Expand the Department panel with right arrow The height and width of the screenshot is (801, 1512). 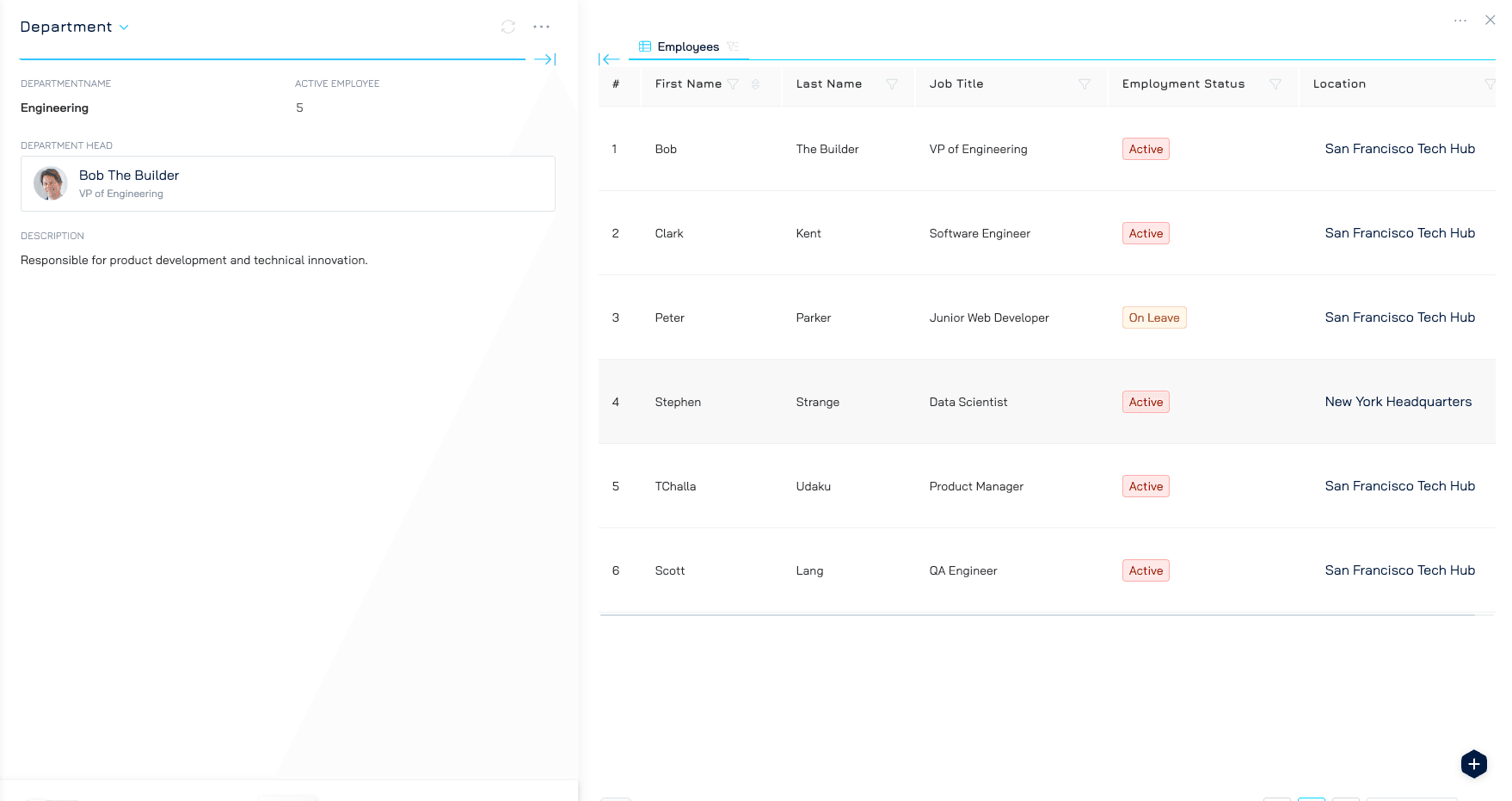coord(544,59)
